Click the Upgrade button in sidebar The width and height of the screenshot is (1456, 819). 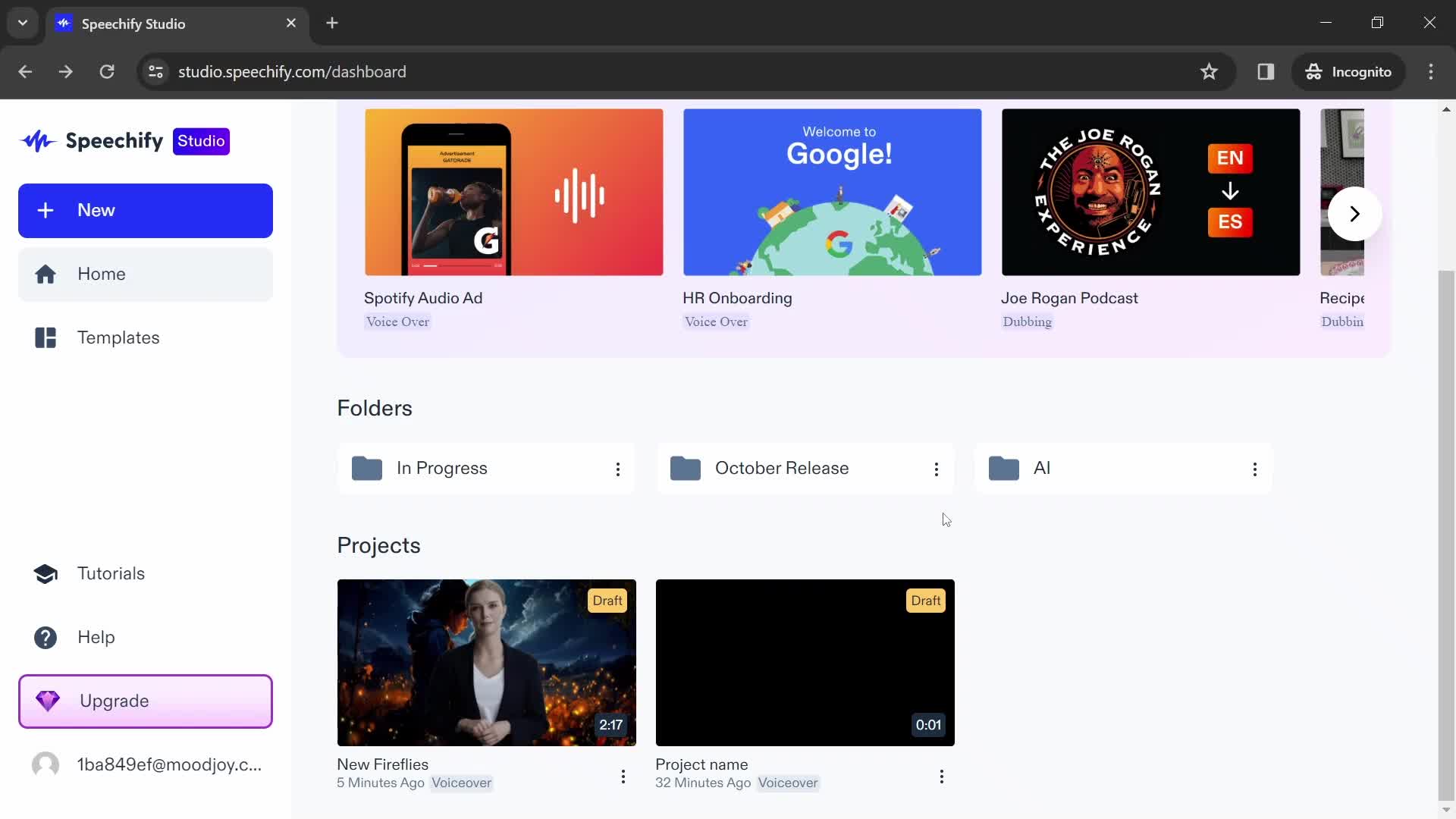[145, 700]
